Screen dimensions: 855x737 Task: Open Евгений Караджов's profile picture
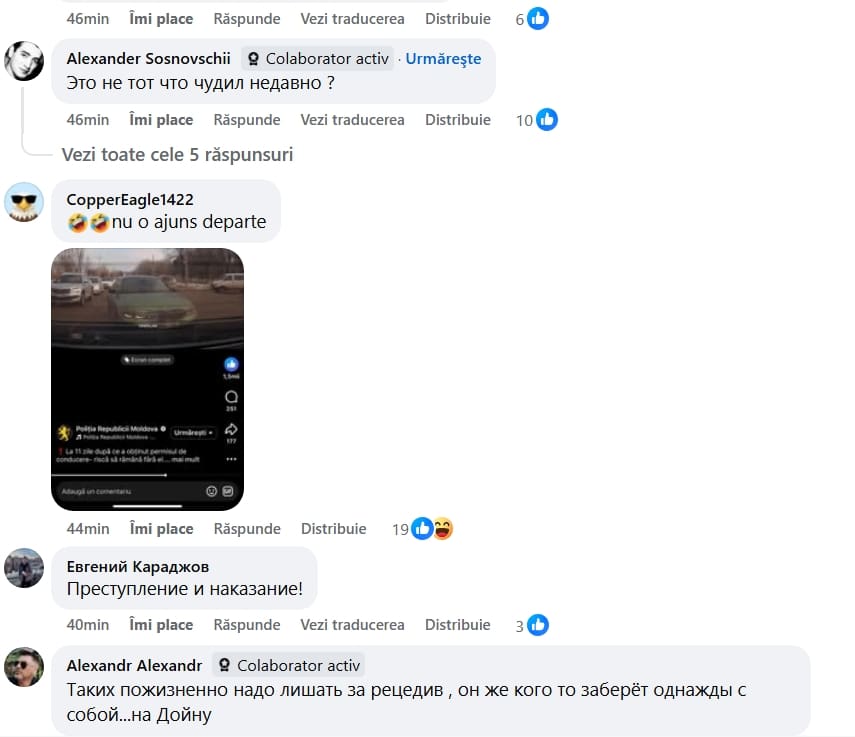pyautogui.click(x=24, y=568)
